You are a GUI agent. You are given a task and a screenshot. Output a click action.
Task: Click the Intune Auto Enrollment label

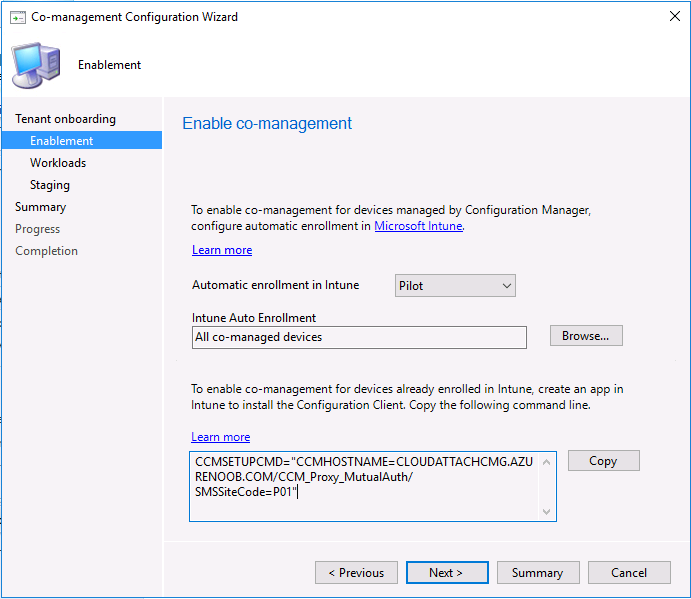[254, 318]
